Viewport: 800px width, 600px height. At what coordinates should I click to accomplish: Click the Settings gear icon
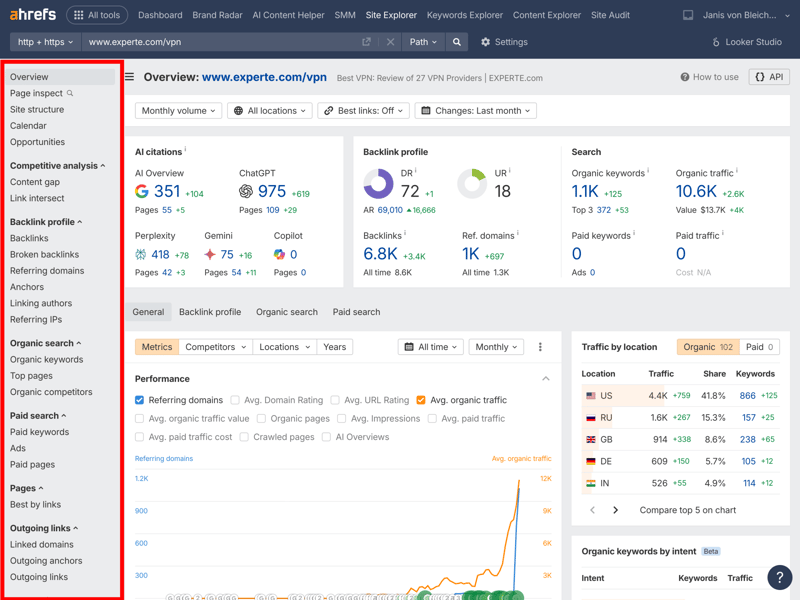(x=486, y=42)
